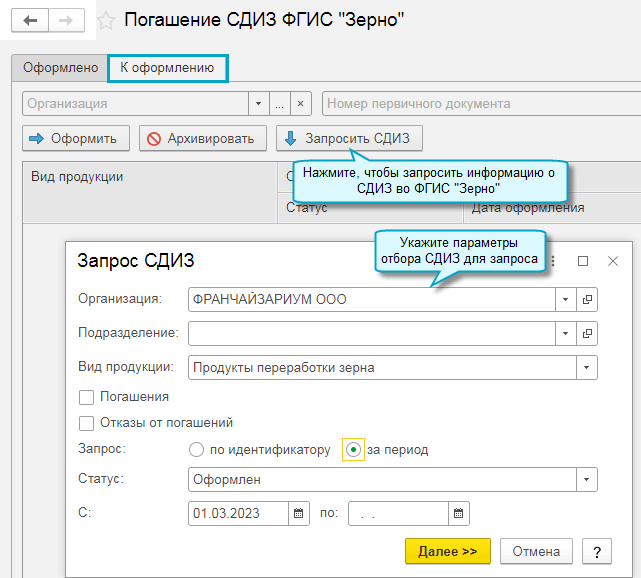This screenshot has width=641, height=578.
Task: Click the Организация field with ФРАНЧАЙЗАРИУМ ООО
Action: coord(372,300)
